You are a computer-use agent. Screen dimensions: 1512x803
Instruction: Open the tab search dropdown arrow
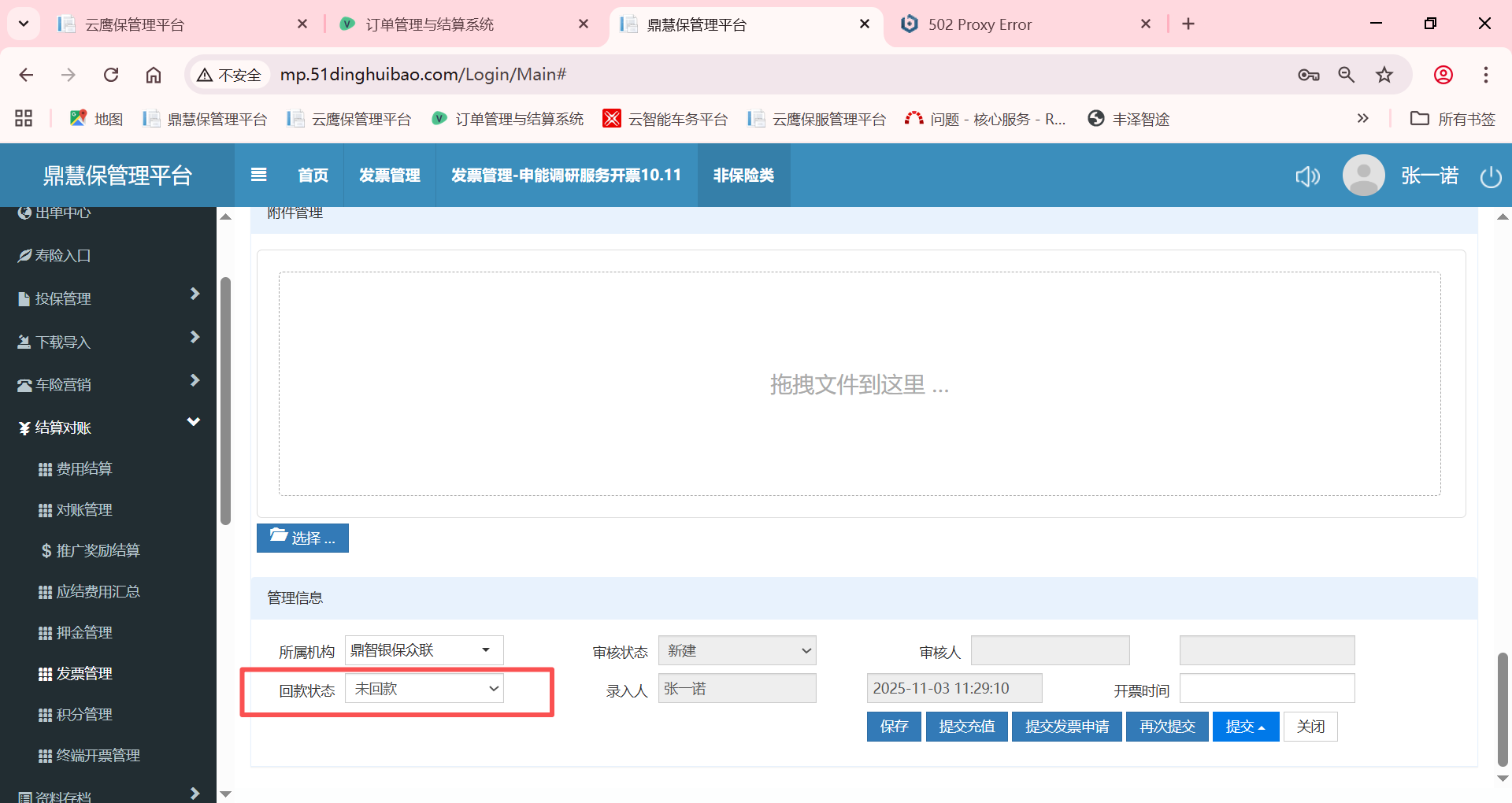24,24
